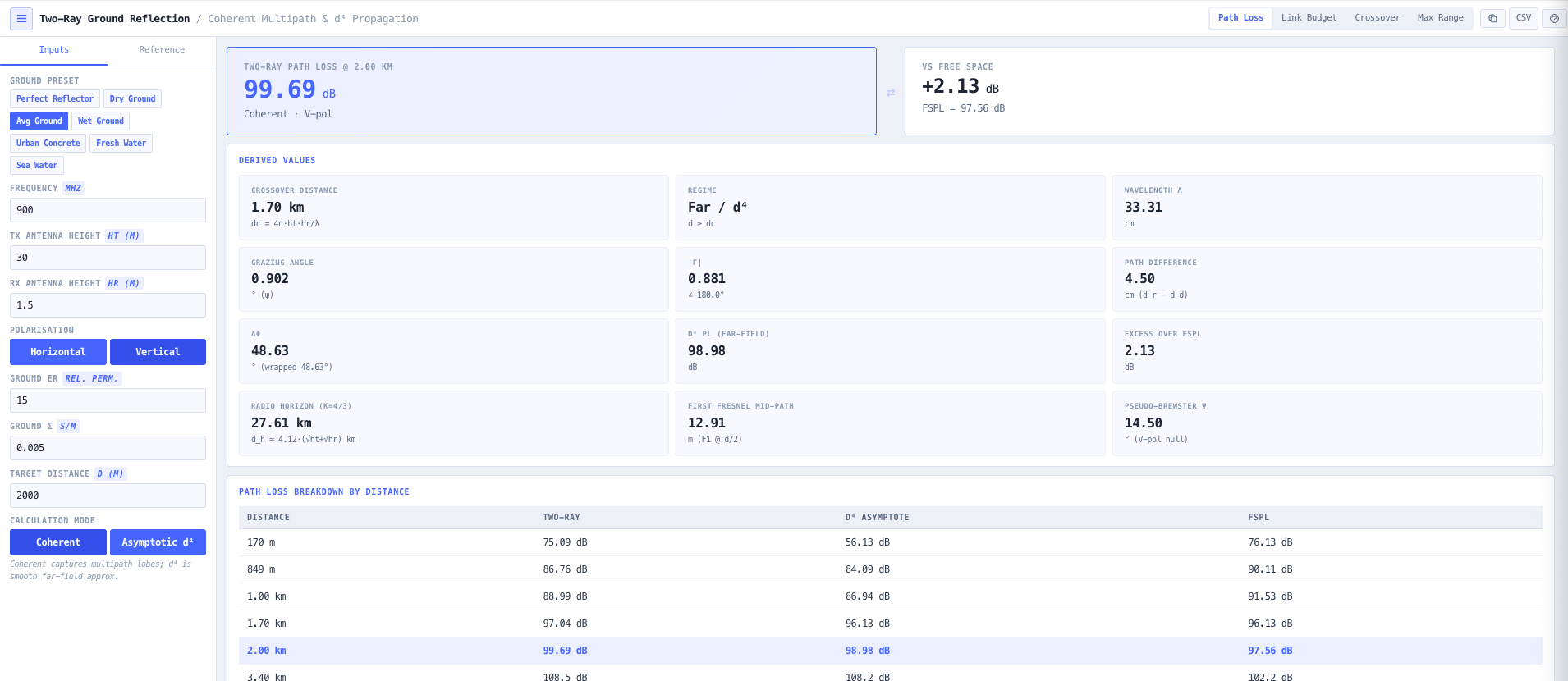Click the Frequency MHz input field
The image size is (1568, 681).
[108, 210]
